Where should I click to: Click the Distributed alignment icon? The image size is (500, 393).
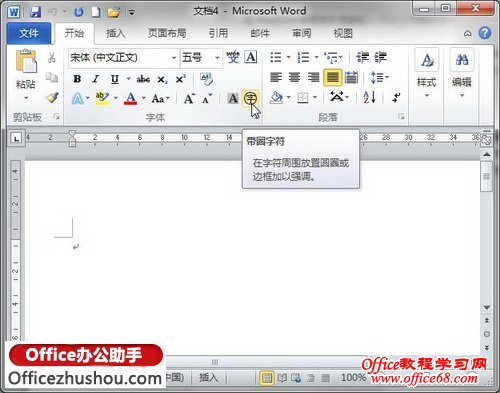tap(351, 77)
